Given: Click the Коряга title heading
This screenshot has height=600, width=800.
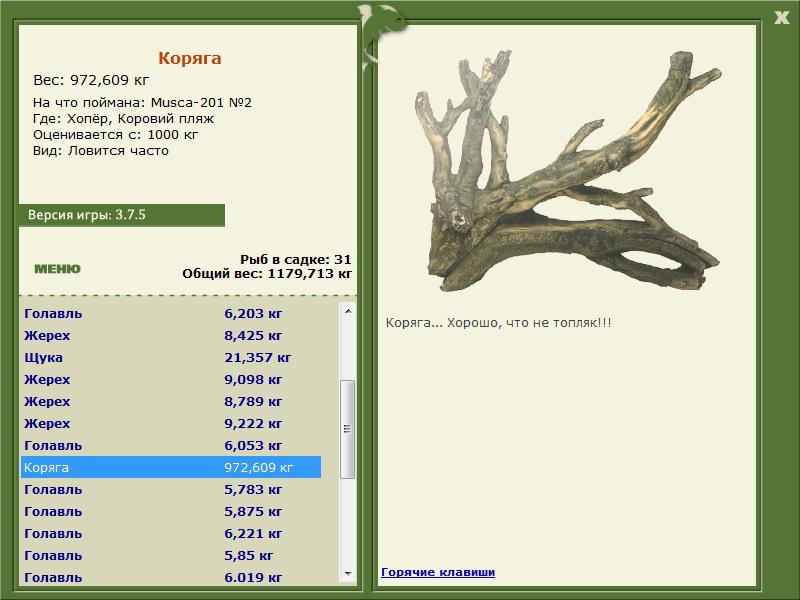Looking at the screenshot, I should pos(189,58).
